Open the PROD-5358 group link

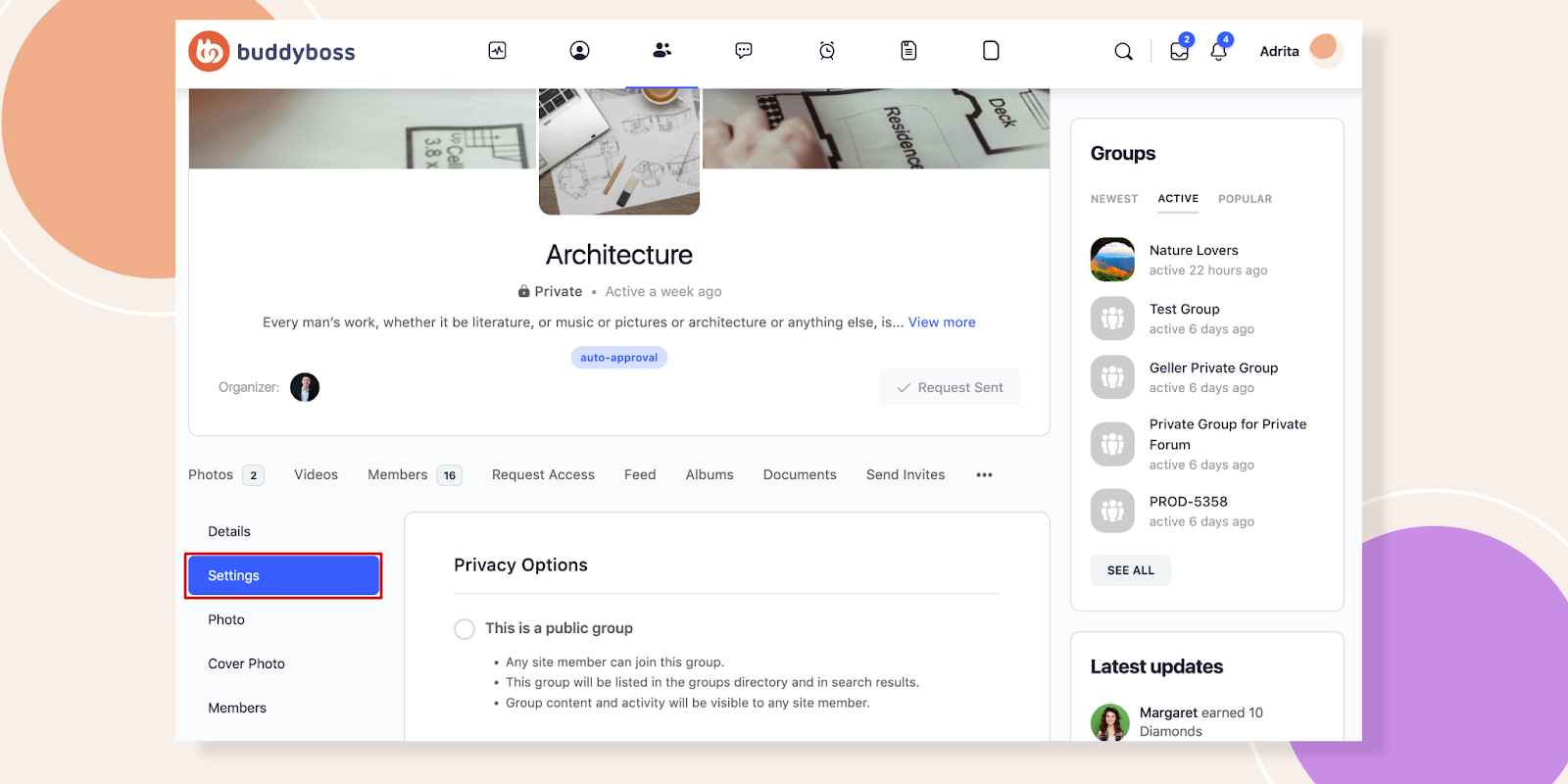pyautogui.click(x=1189, y=502)
